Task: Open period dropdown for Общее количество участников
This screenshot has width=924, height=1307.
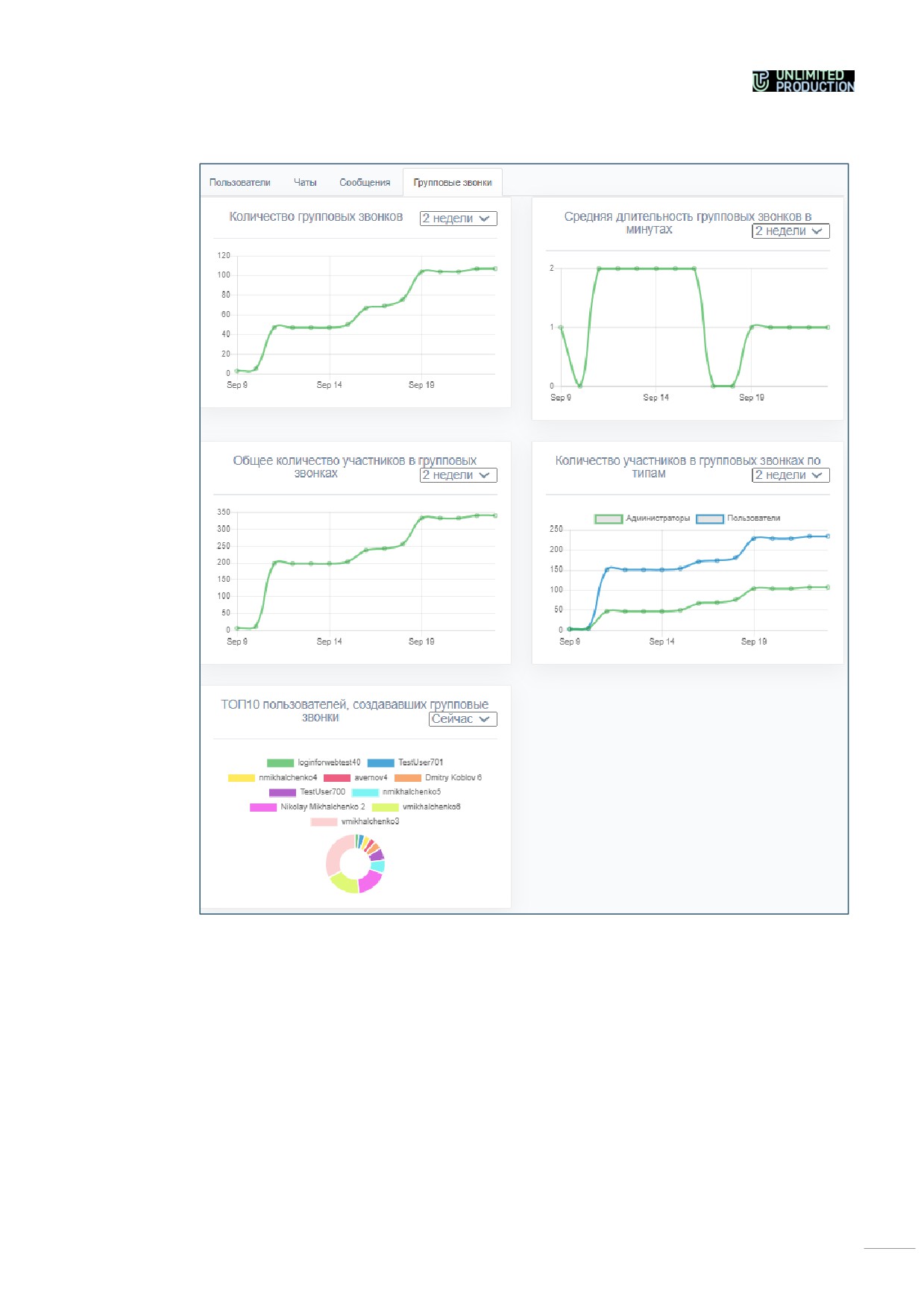Action: click(x=458, y=475)
